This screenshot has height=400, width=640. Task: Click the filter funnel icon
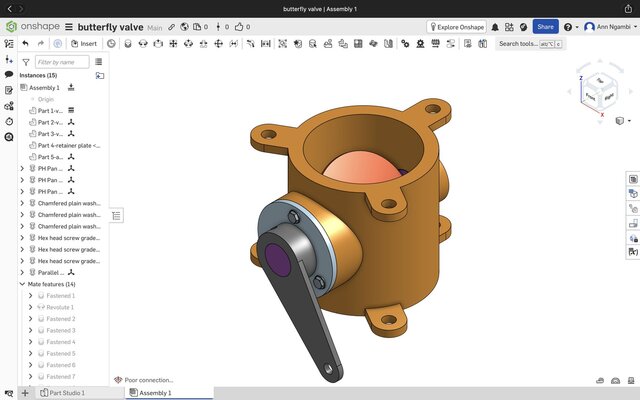click(x=26, y=62)
